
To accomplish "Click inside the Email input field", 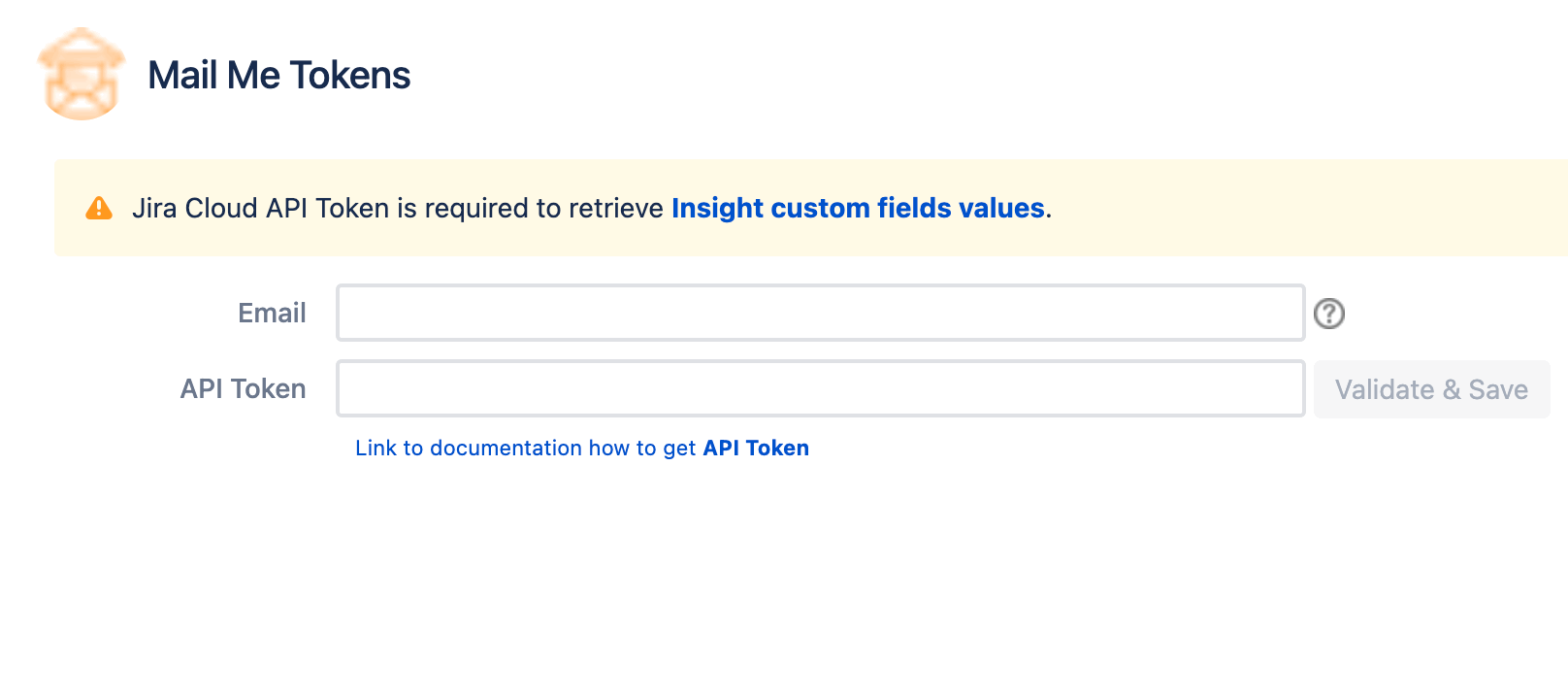I will (820, 313).
